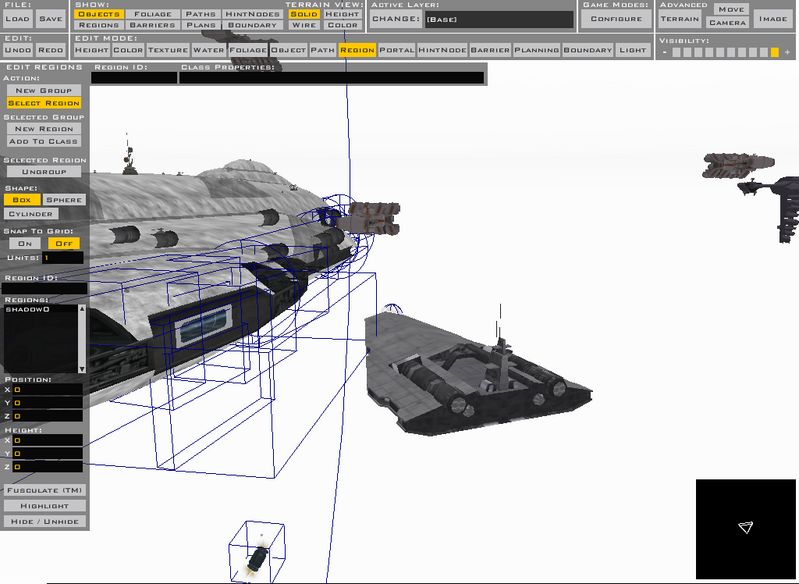Highlight the selected region
Image resolution: width=799 pixels, height=584 pixels.
pyautogui.click(x=44, y=506)
